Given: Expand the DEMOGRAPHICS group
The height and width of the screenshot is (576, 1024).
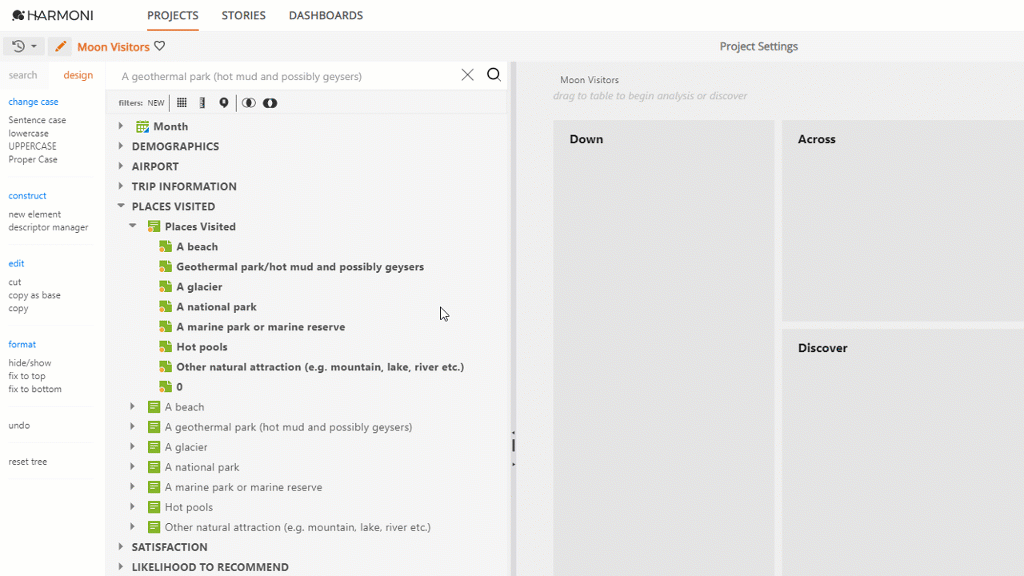Looking at the screenshot, I should (x=121, y=146).
